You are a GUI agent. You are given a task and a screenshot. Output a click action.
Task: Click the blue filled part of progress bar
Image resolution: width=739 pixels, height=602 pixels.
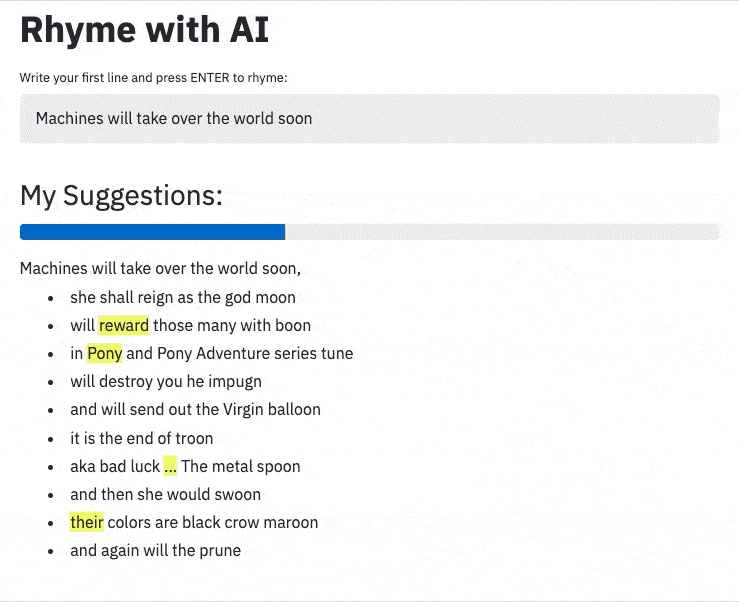coord(152,232)
